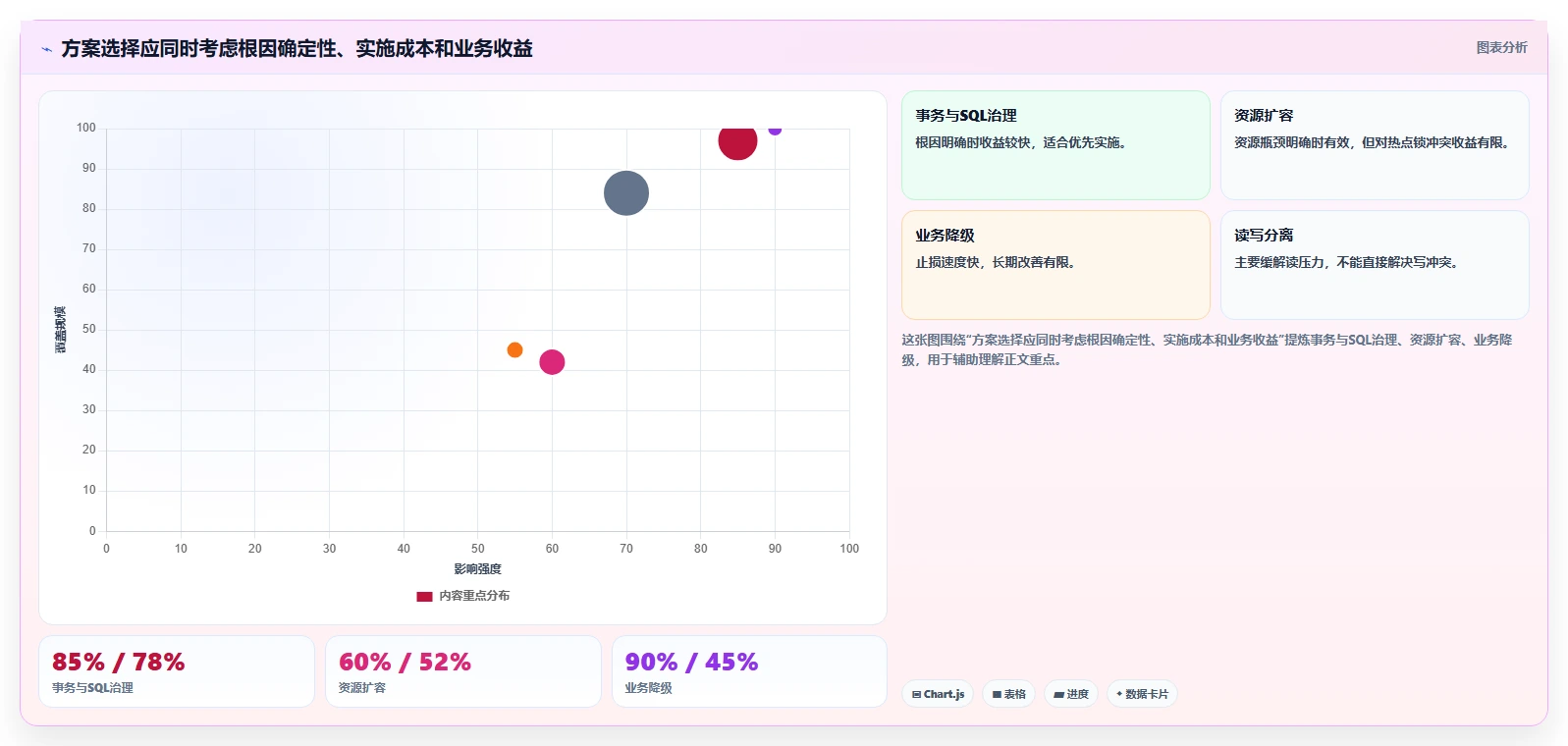Click the text 资源瓶颈明确时有效
Image resolution: width=1568 pixels, height=746 pixels.
(1291, 142)
